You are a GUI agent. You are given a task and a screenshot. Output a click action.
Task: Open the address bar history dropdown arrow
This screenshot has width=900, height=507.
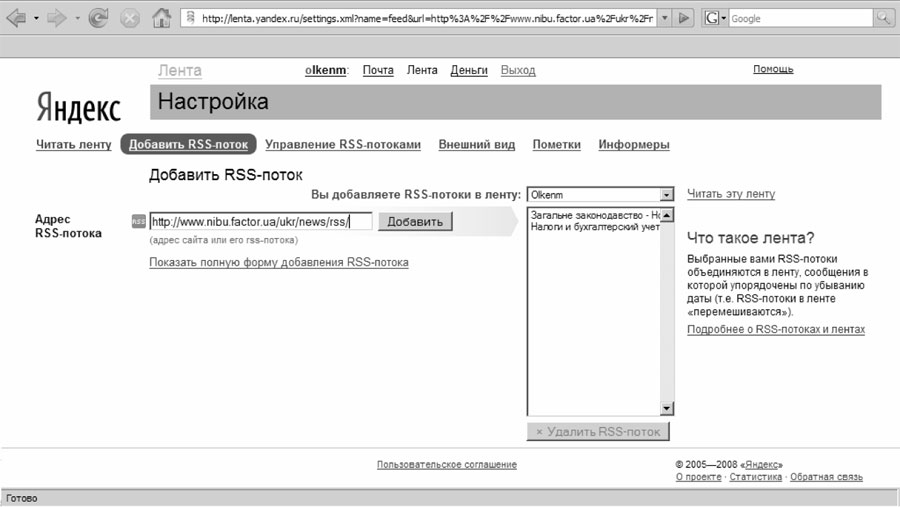[664, 18]
